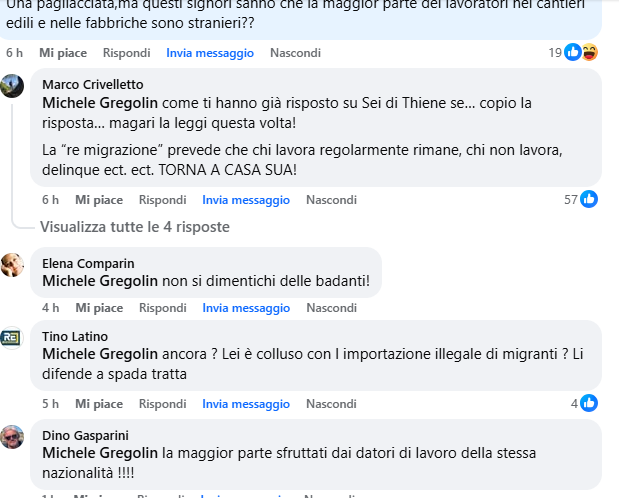Image resolution: width=619 pixels, height=498 pixels.
Task: Hide Marco Crivelletto's comment with Nascondi
Action: [x=331, y=200]
